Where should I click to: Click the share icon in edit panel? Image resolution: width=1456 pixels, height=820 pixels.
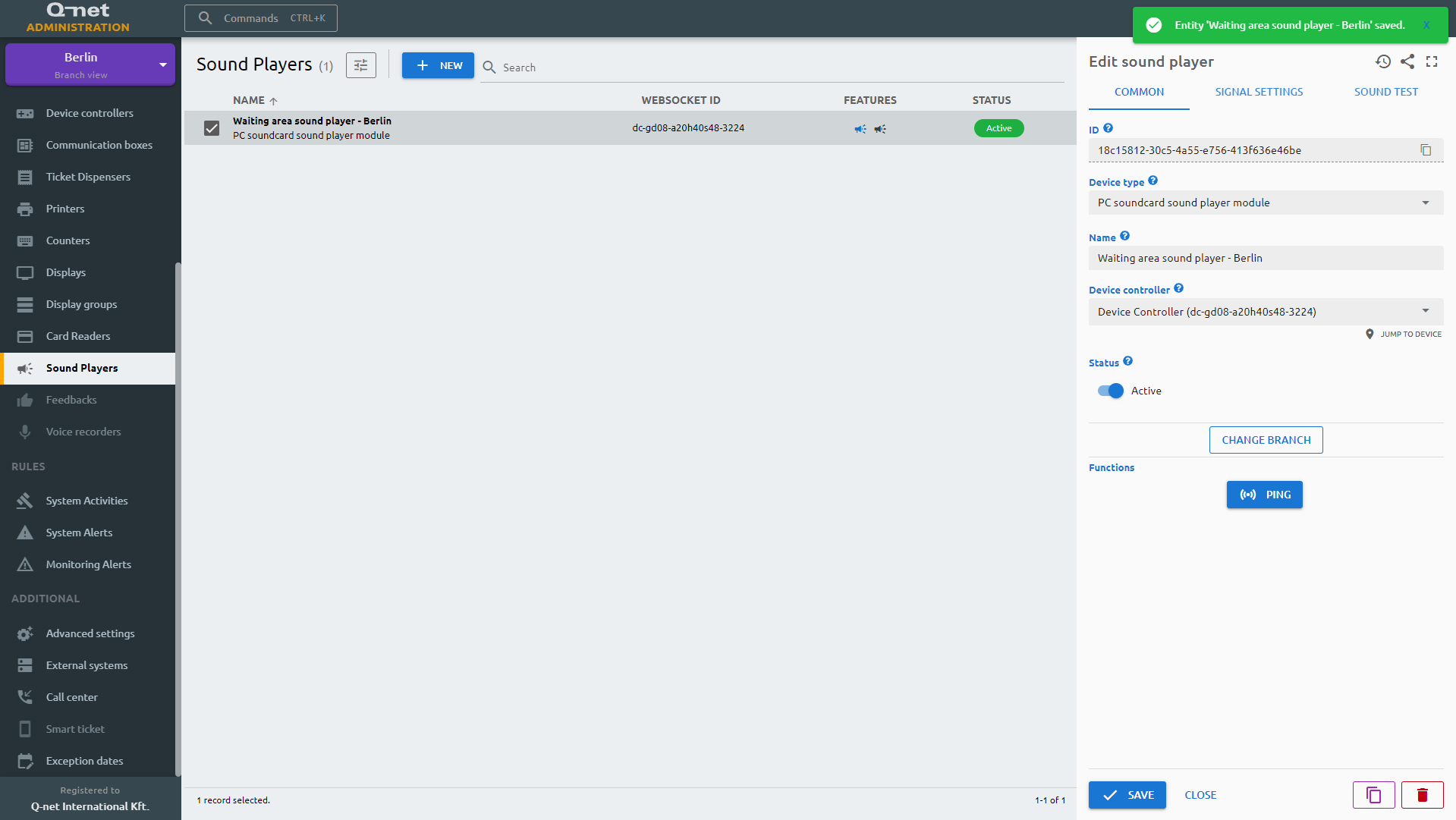1407,61
